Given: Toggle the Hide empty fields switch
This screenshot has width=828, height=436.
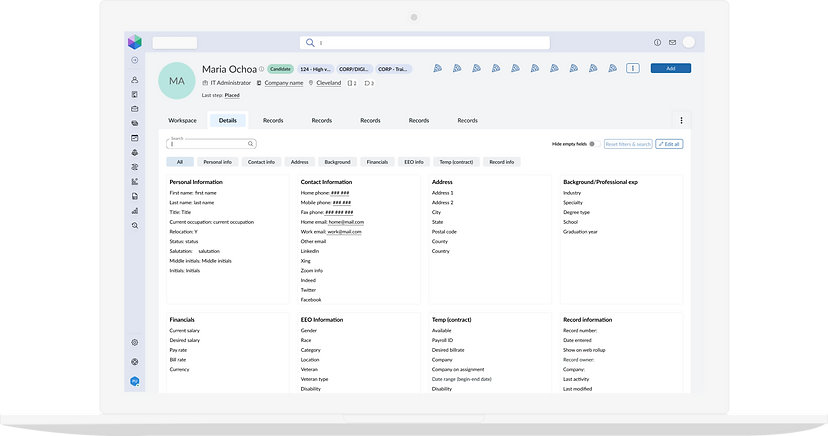Looking at the screenshot, I should point(594,144).
